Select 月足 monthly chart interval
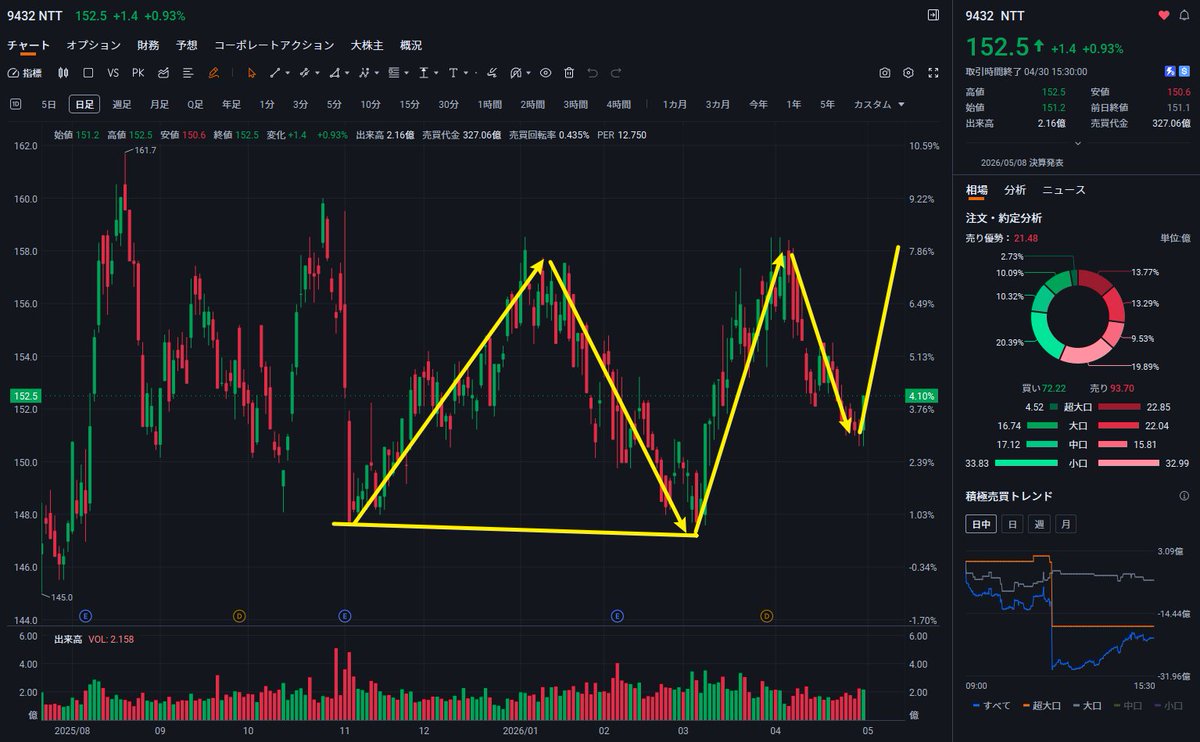 [159, 104]
